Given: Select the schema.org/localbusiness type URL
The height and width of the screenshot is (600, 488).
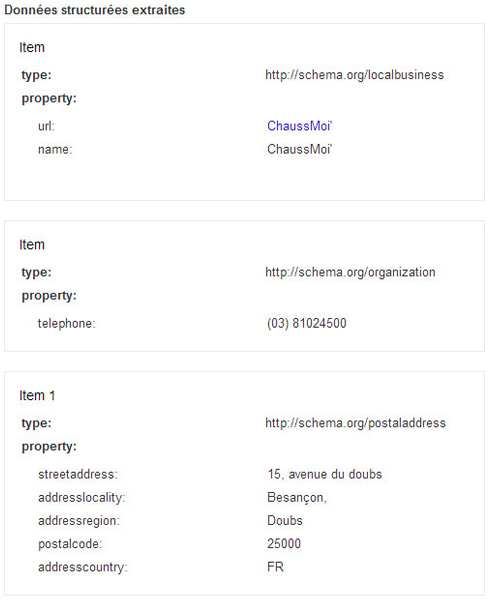Looking at the screenshot, I should tap(354, 75).
